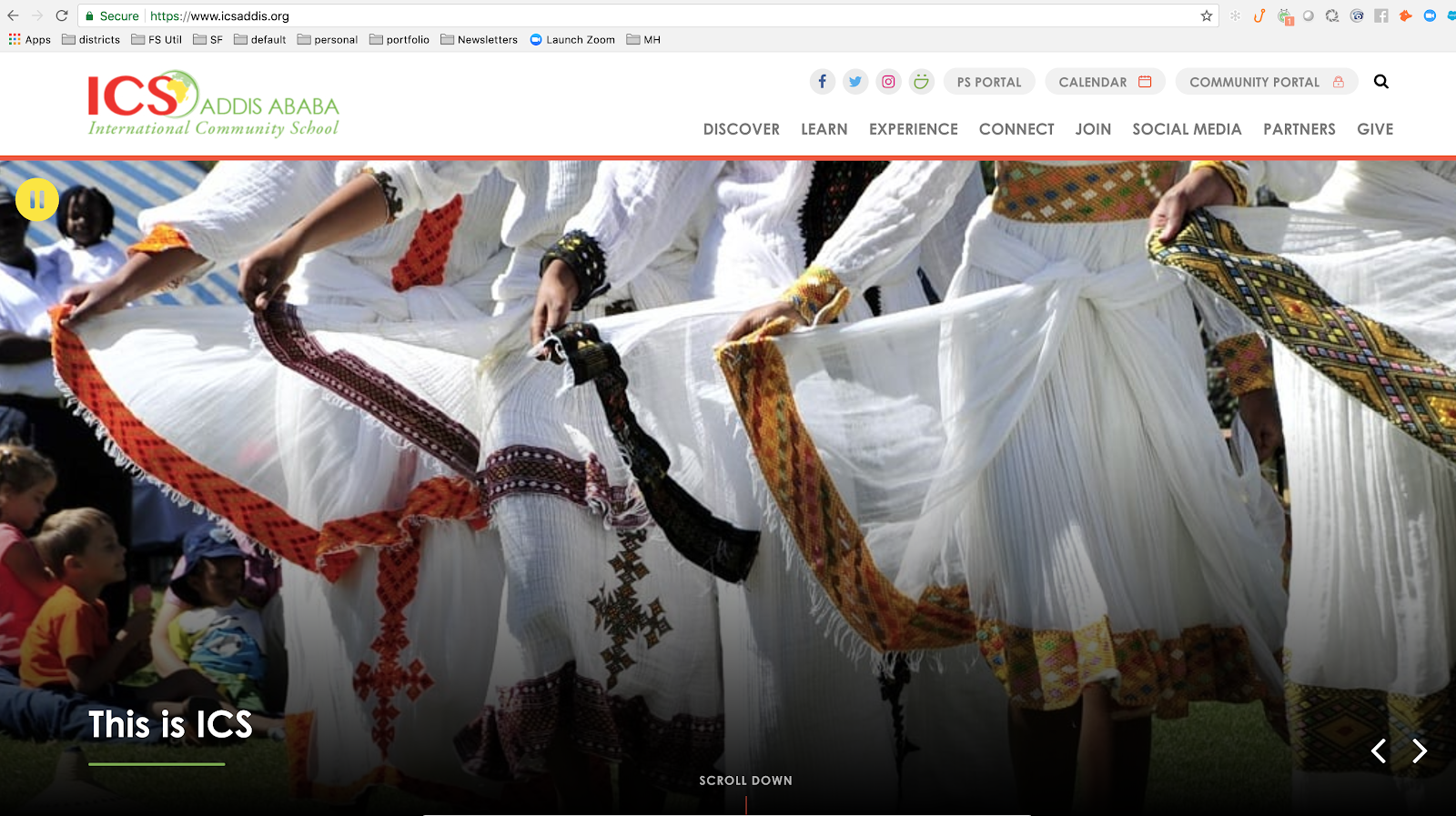Screen dimensions: 1456x816
Task: Open the FS Util bookmark folder
Action: (x=157, y=39)
